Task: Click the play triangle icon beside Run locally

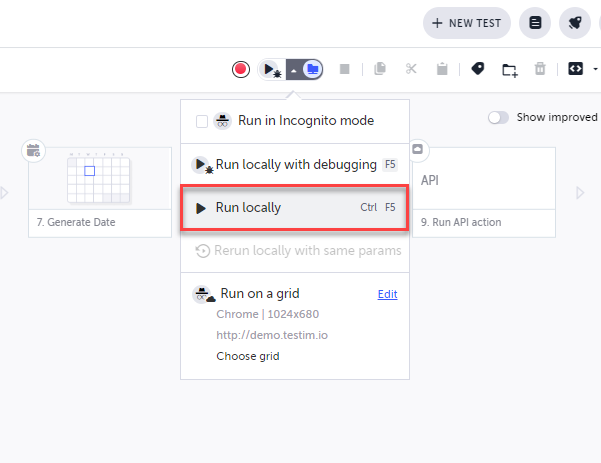Action: [201, 208]
